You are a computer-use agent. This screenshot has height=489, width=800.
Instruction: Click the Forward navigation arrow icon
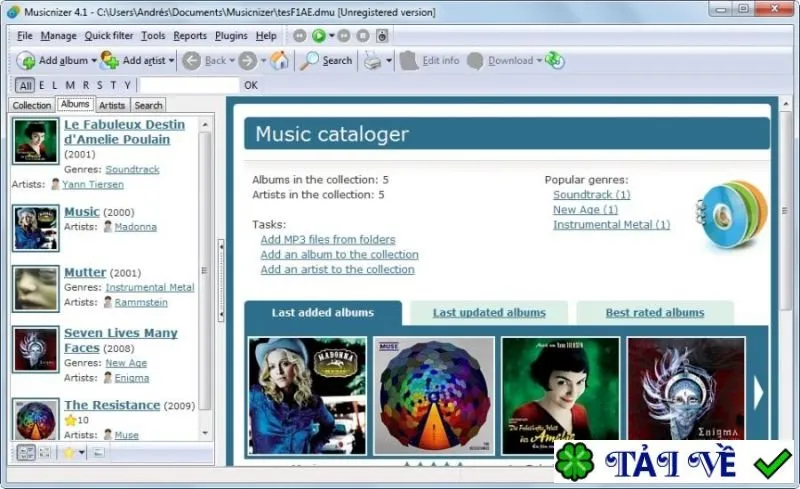coord(248,61)
